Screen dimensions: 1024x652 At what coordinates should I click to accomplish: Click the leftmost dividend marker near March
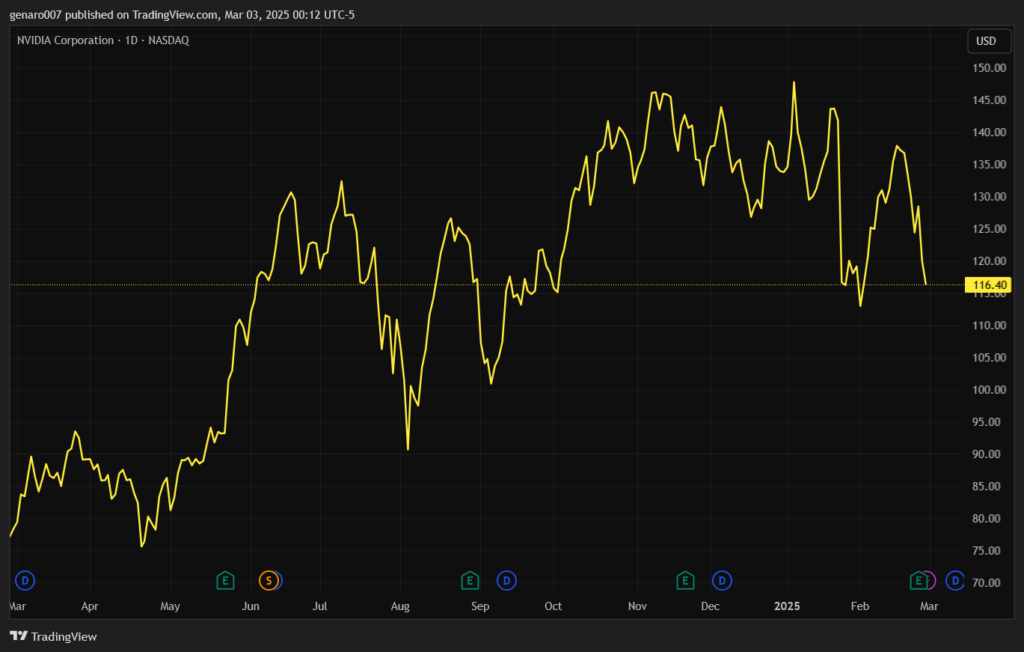(25, 580)
